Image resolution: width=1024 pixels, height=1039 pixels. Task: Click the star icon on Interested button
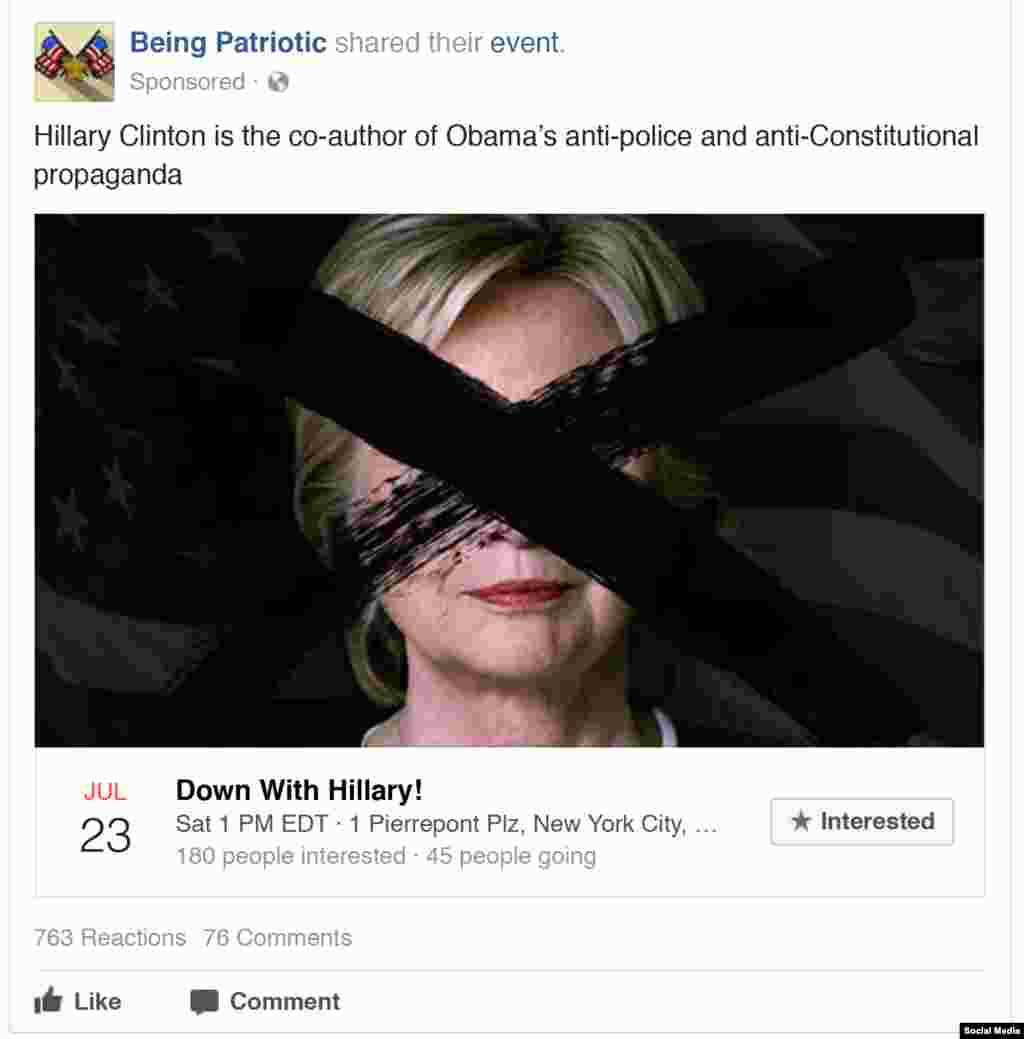[801, 821]
